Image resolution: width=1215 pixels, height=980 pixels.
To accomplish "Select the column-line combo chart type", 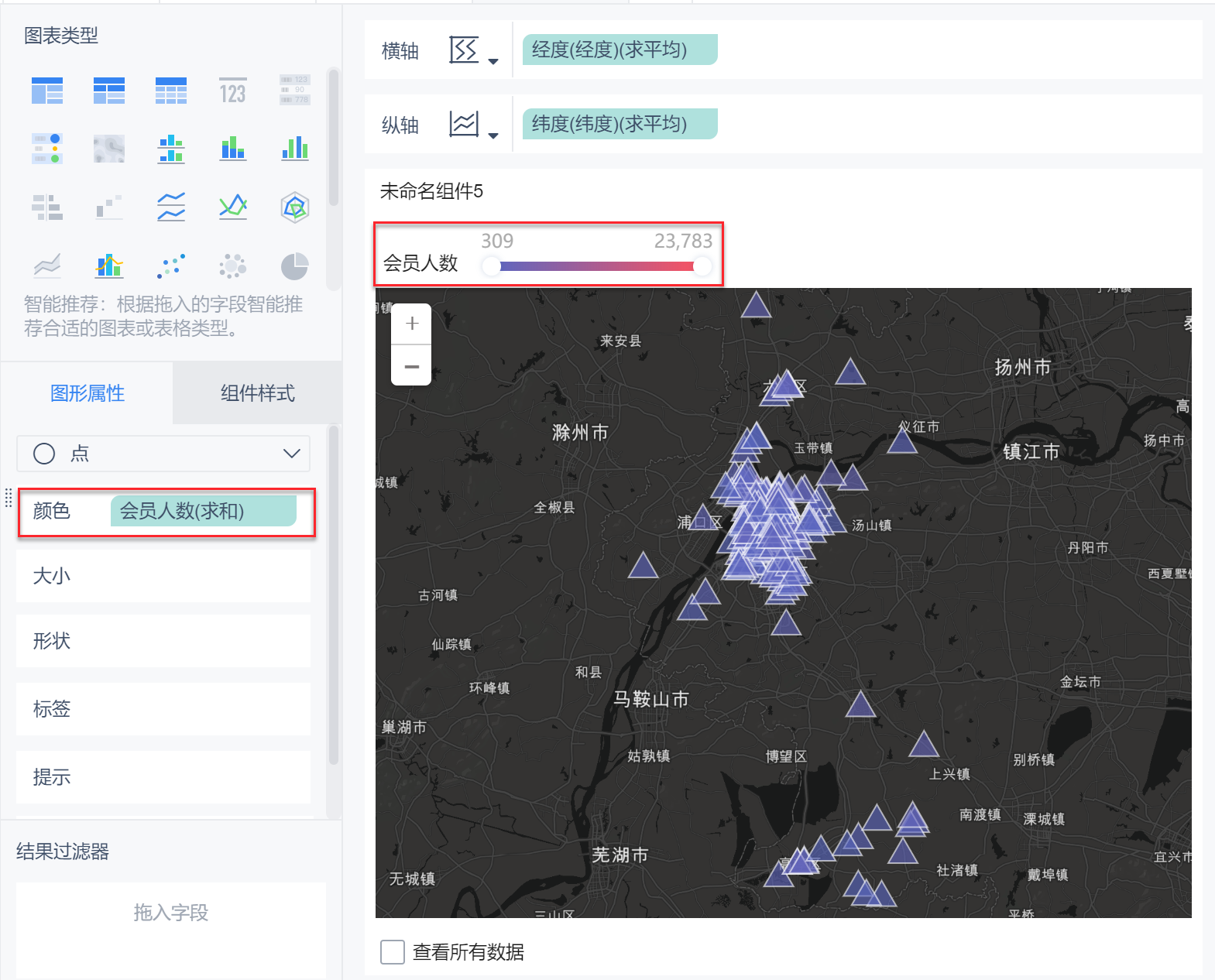I will pos(109,266).
